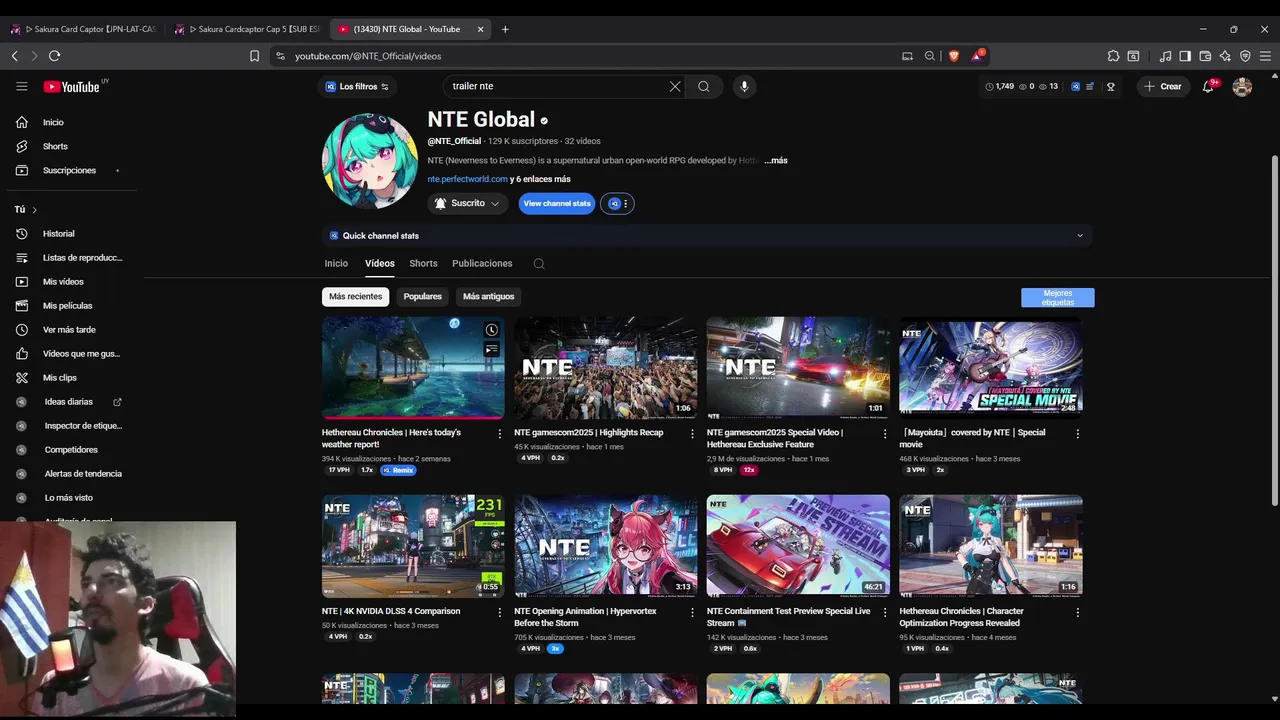This screenshot has width=1280, height=720.
Task: Open the music note toolbar icon
Action: (x=1165, y=56)
